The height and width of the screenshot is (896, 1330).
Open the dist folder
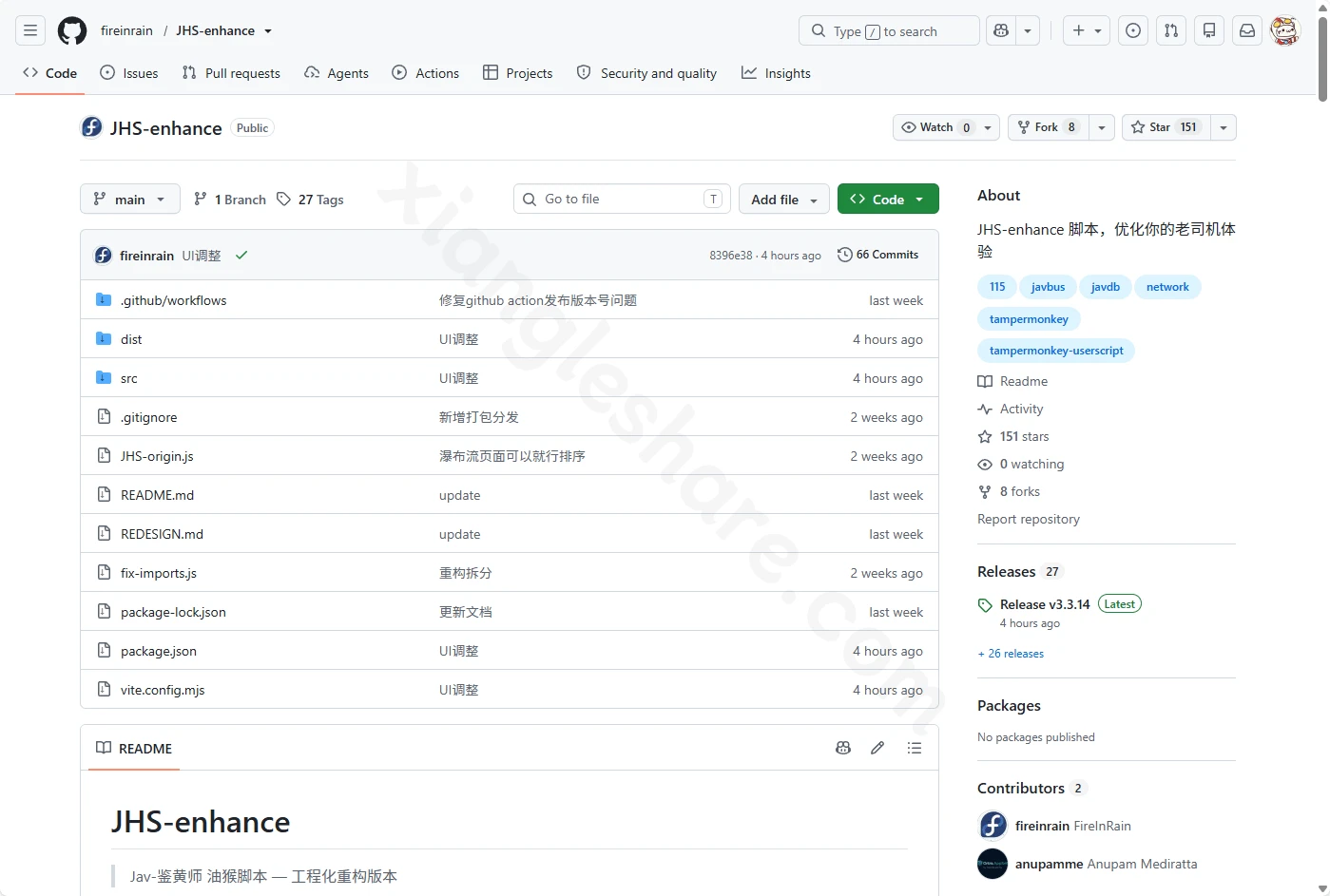(131, 339)
